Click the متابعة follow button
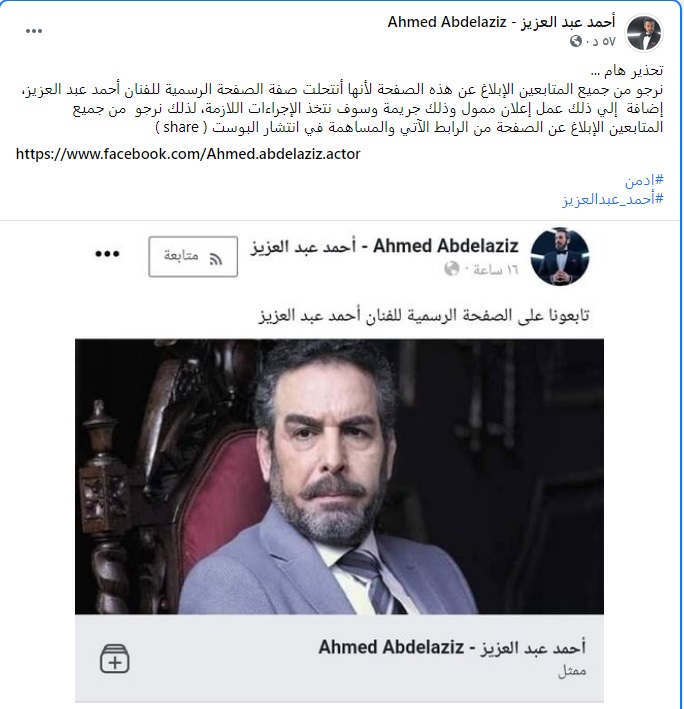 tap(193, 256)
